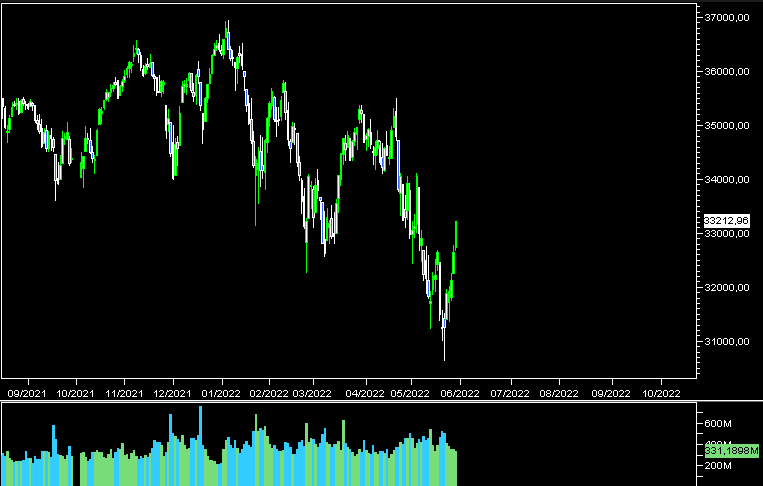763x486 pixels.
Task: Click the tallest blue volume bar before 01/2022
Action: coord(200,446)
